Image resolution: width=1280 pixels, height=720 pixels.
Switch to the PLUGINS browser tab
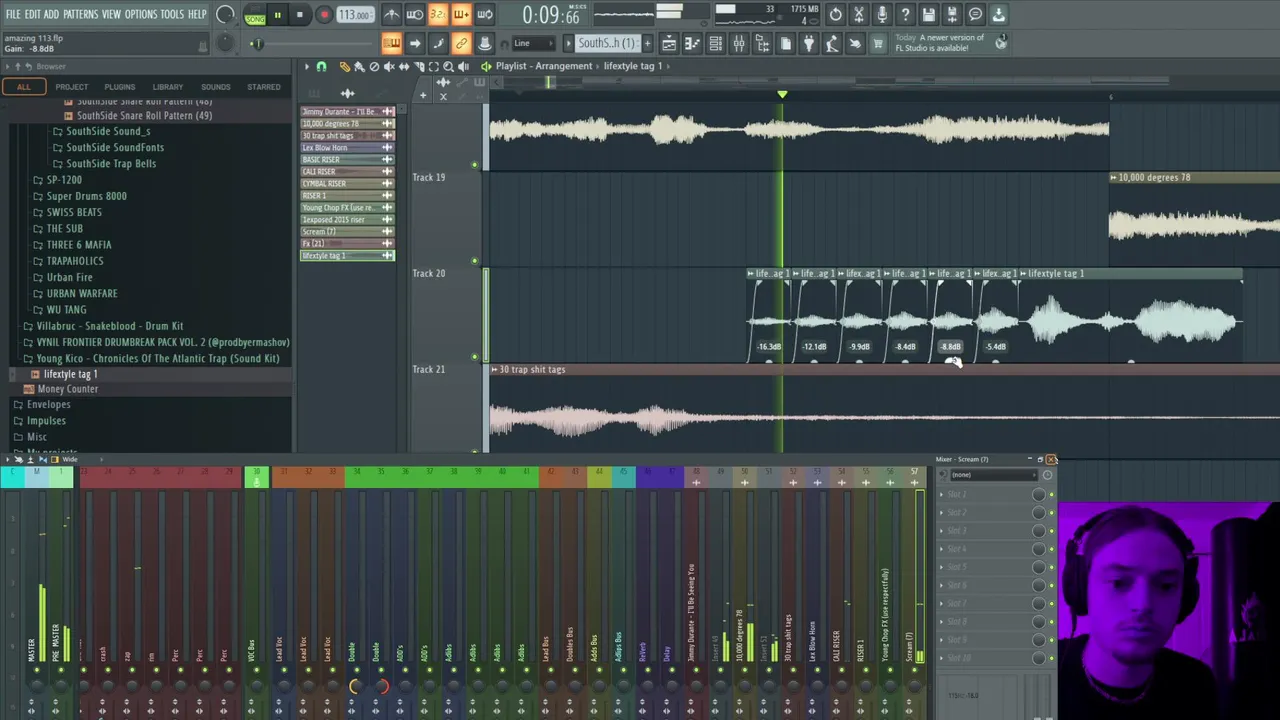[119, 87]
